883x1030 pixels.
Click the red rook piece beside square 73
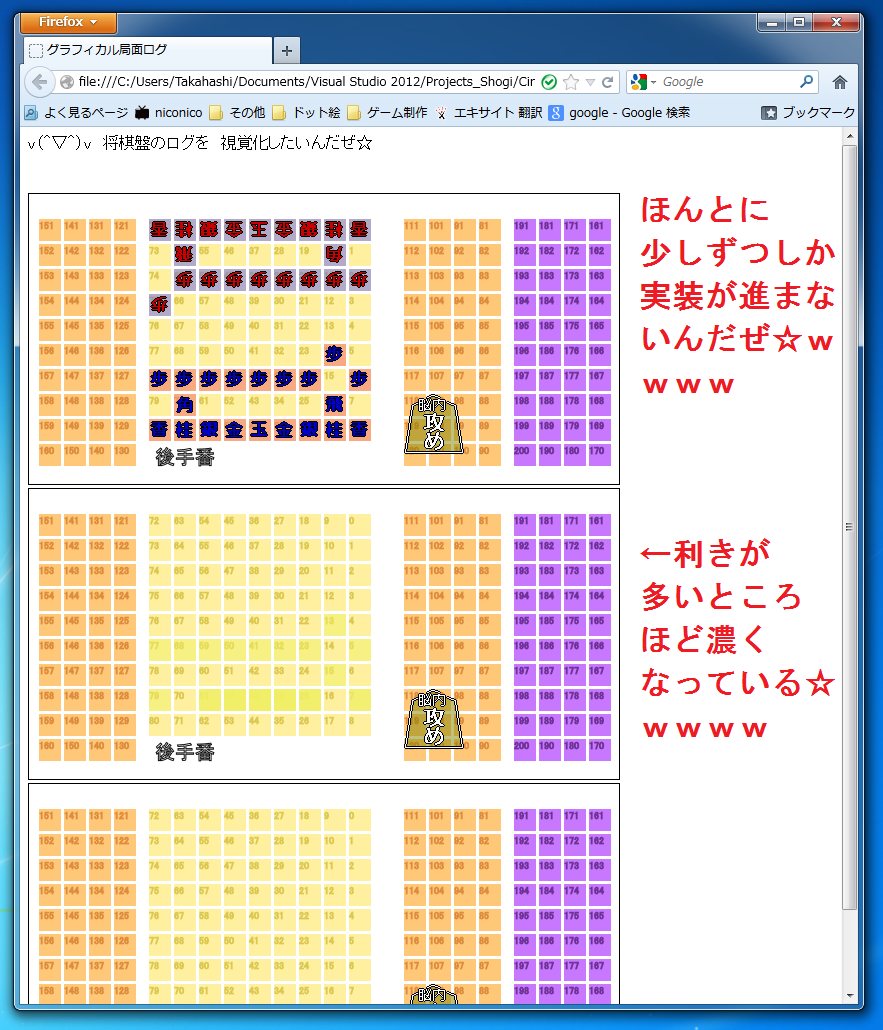(185, 254)
